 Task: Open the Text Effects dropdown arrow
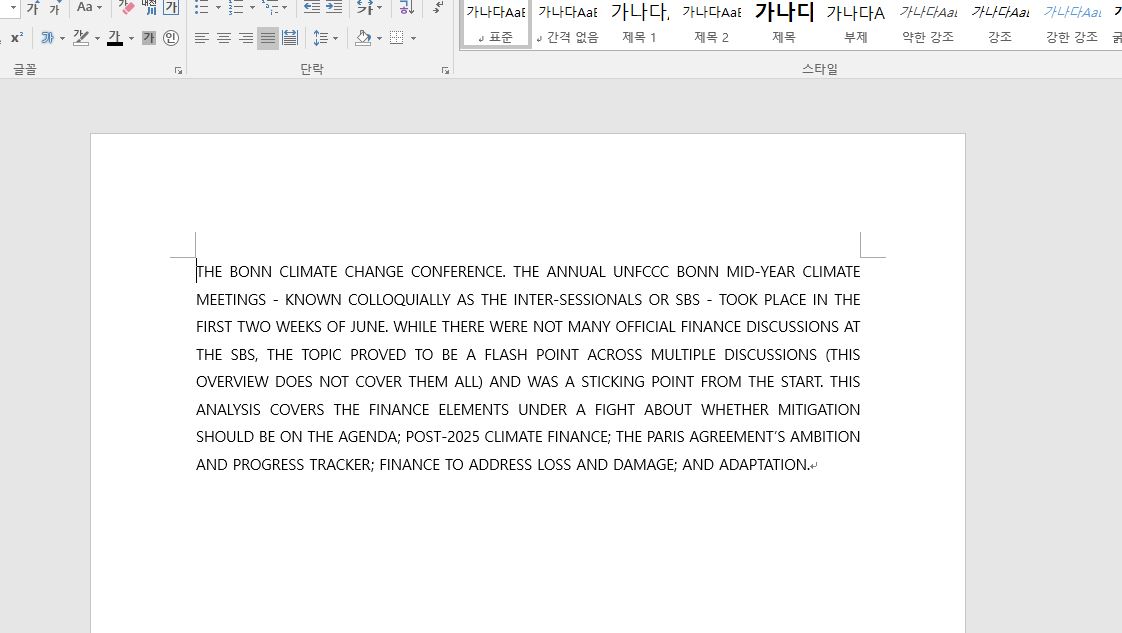[63, 38]
